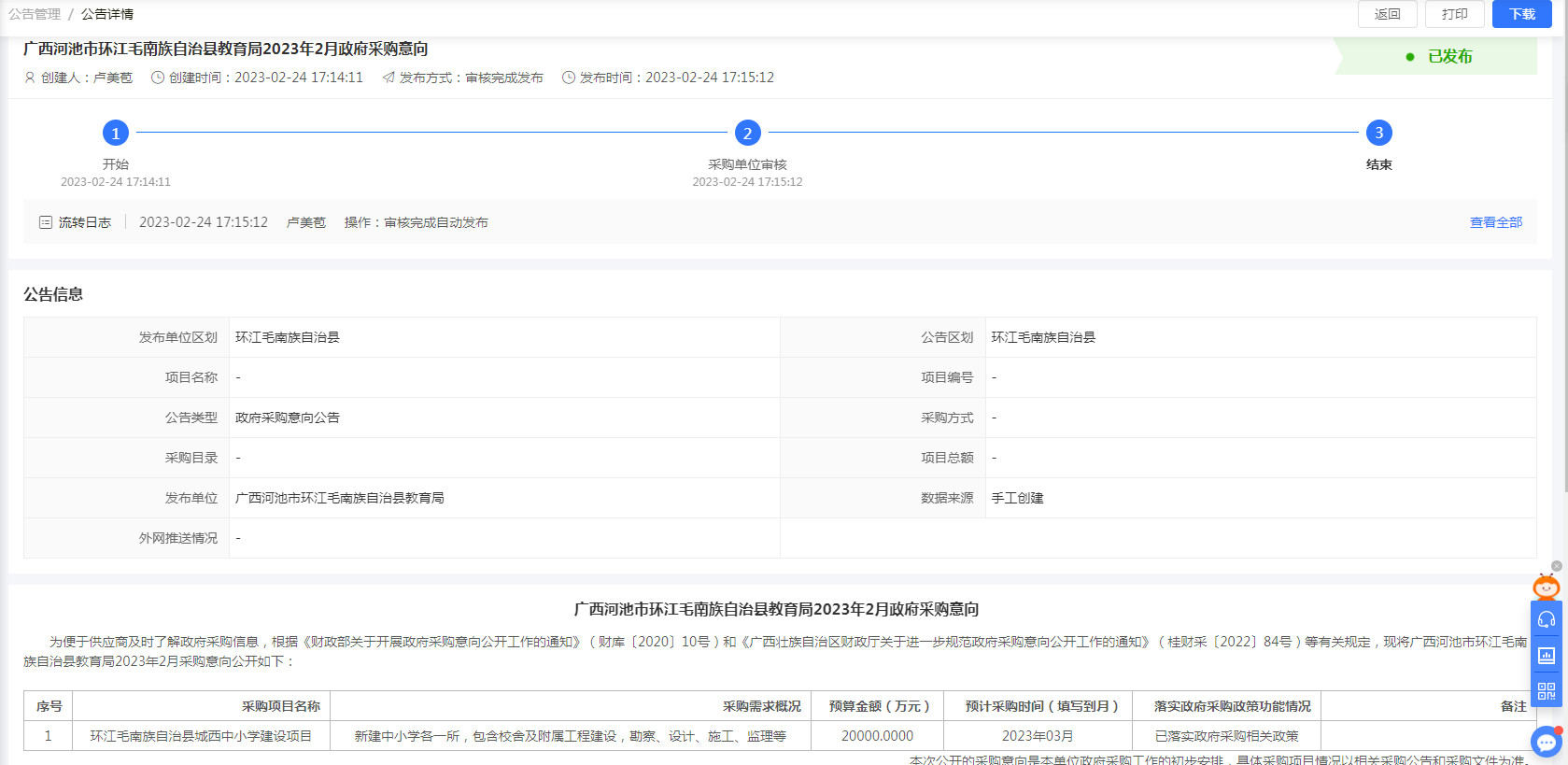
Task: Click the 已发布 status badge
Action: point(1439,57)
